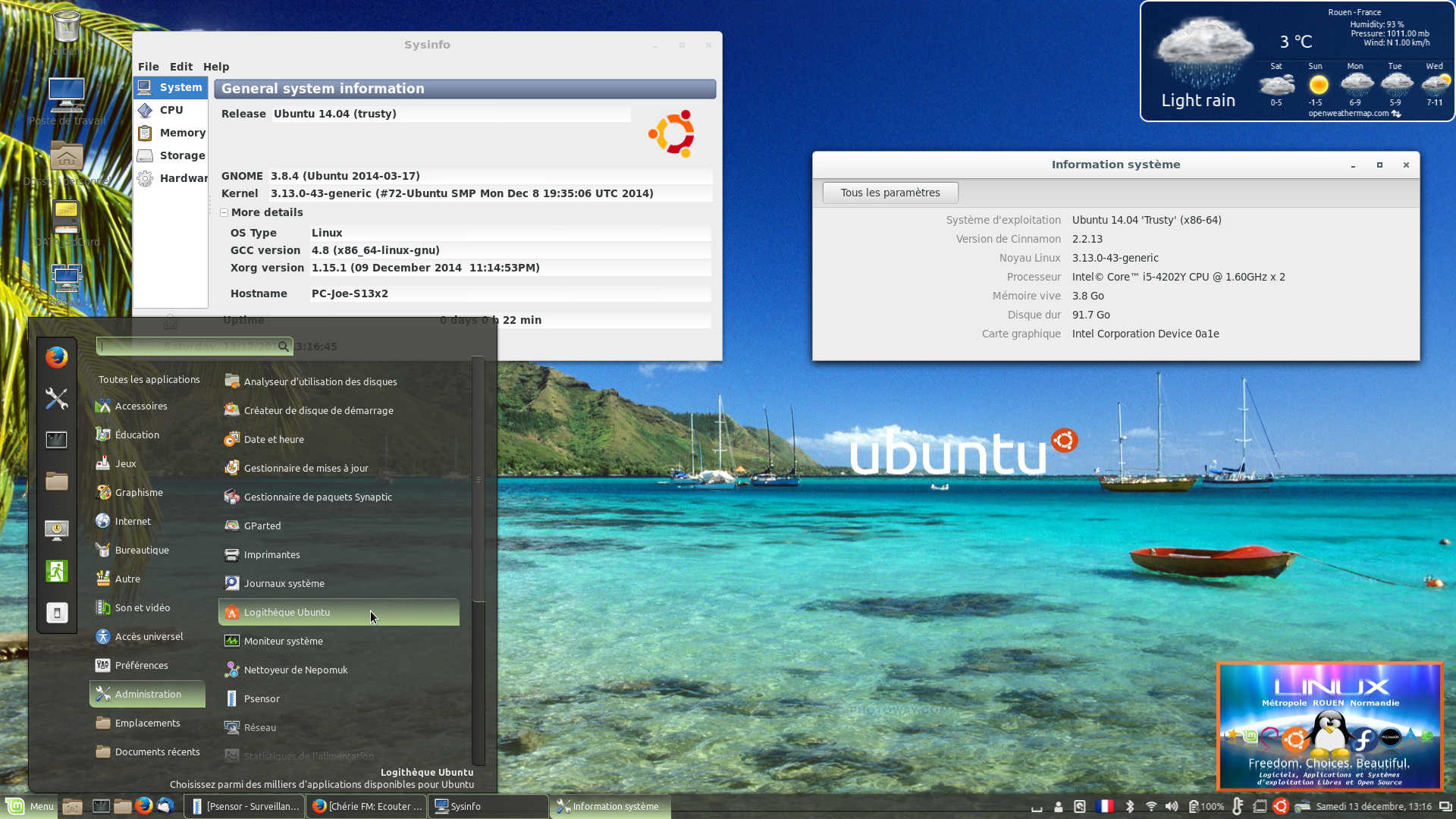Click battery 100% indicator in tray
This screenshot has width=1456, height=819.
tap(1206, 806)
